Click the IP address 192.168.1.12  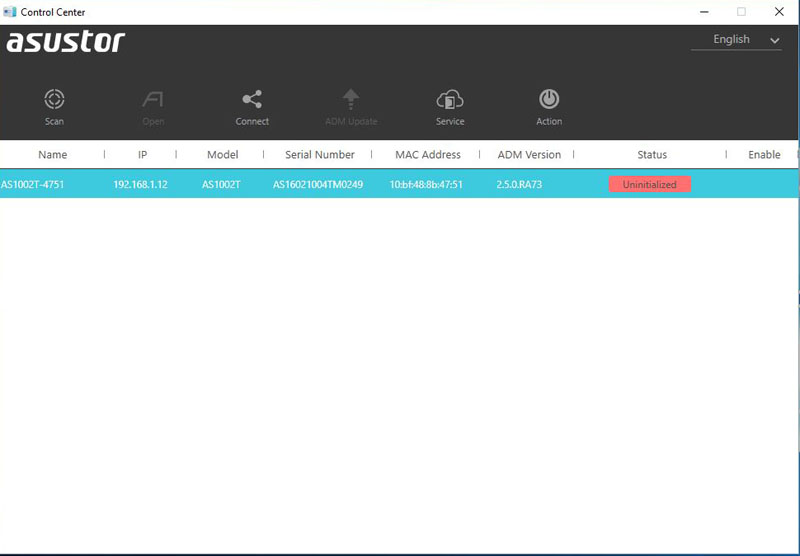click(140, 184)
